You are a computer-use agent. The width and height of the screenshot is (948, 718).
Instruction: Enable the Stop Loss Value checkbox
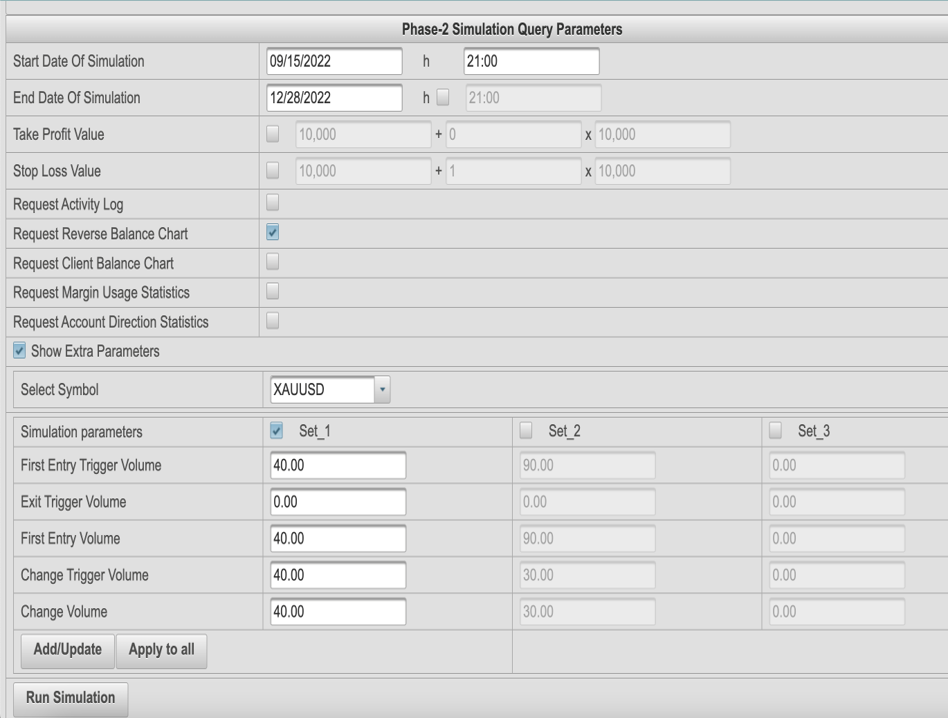(x=273, y=171)
